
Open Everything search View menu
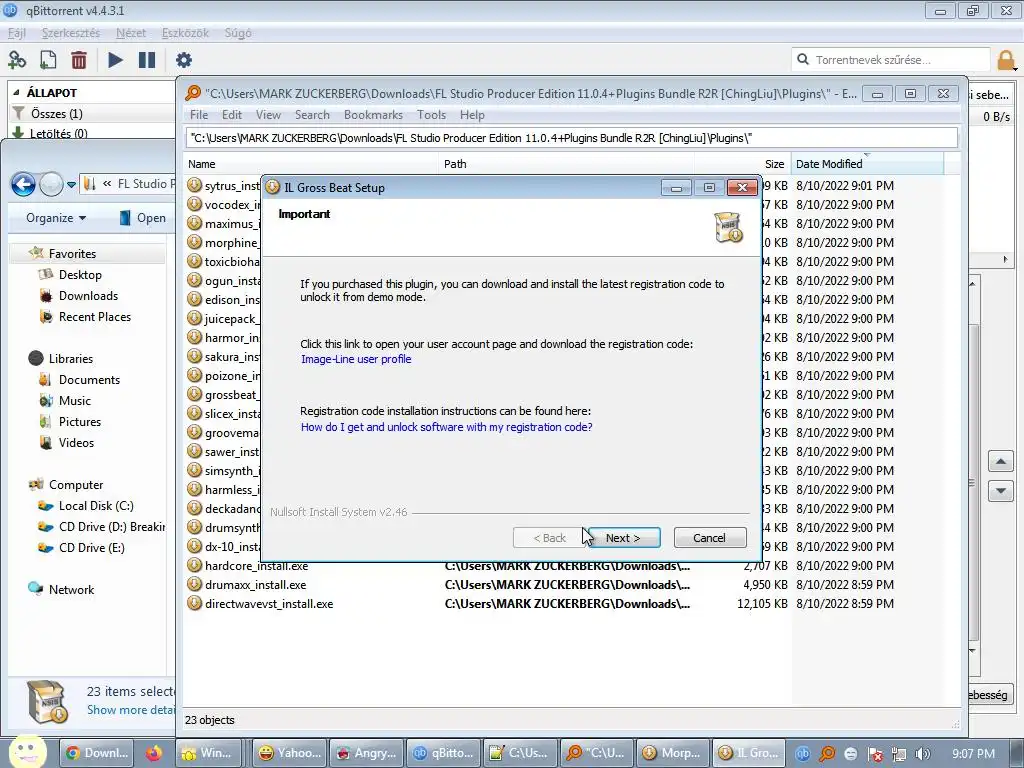tap(268, 115)
